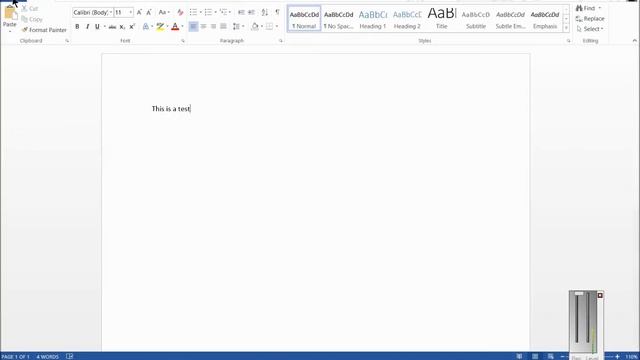Screen dimensions: 640x360
Task: Expand the Styles gallery More arrow
Action: 566,28
